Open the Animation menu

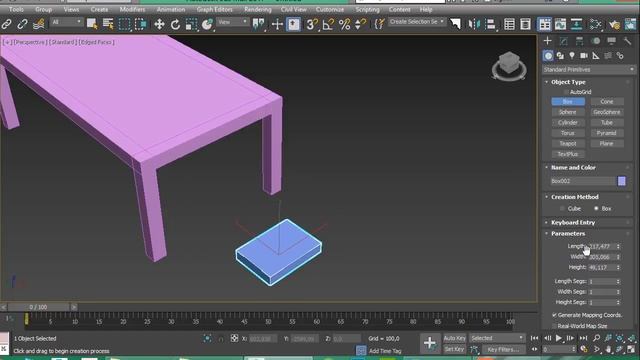[171, 9]
